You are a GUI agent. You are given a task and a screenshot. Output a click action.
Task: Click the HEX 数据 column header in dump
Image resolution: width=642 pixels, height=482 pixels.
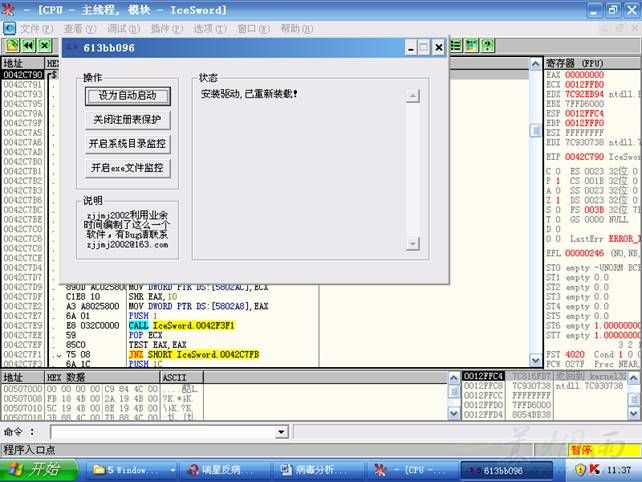(102, 377)
